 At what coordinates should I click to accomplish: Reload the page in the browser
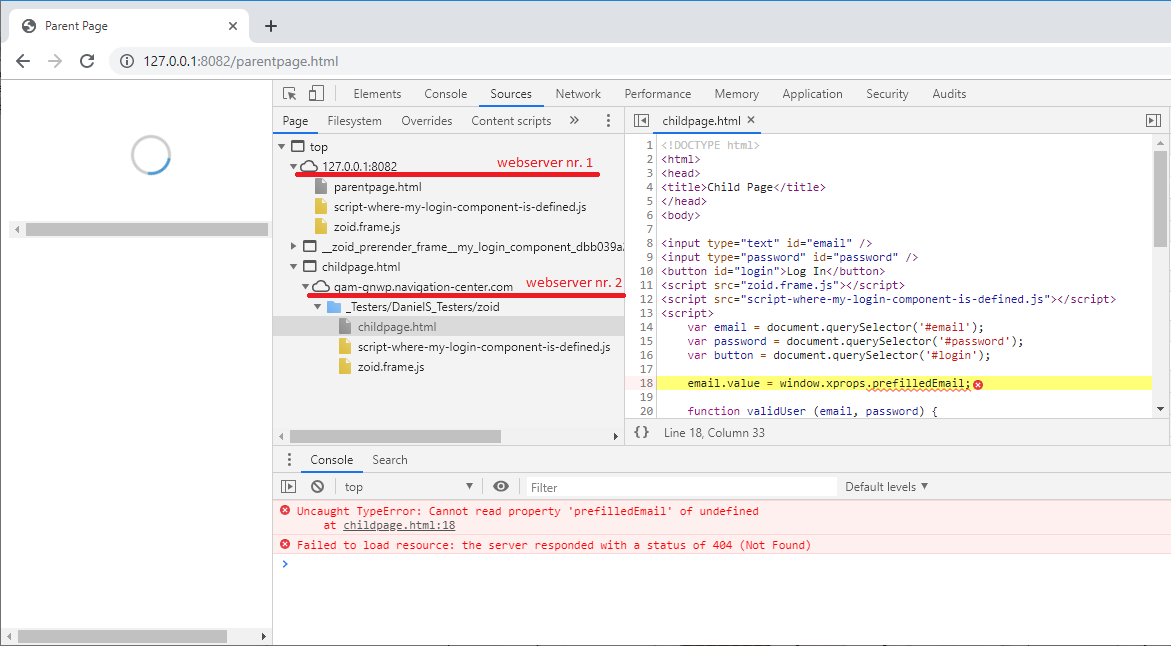tap(87, 61)
